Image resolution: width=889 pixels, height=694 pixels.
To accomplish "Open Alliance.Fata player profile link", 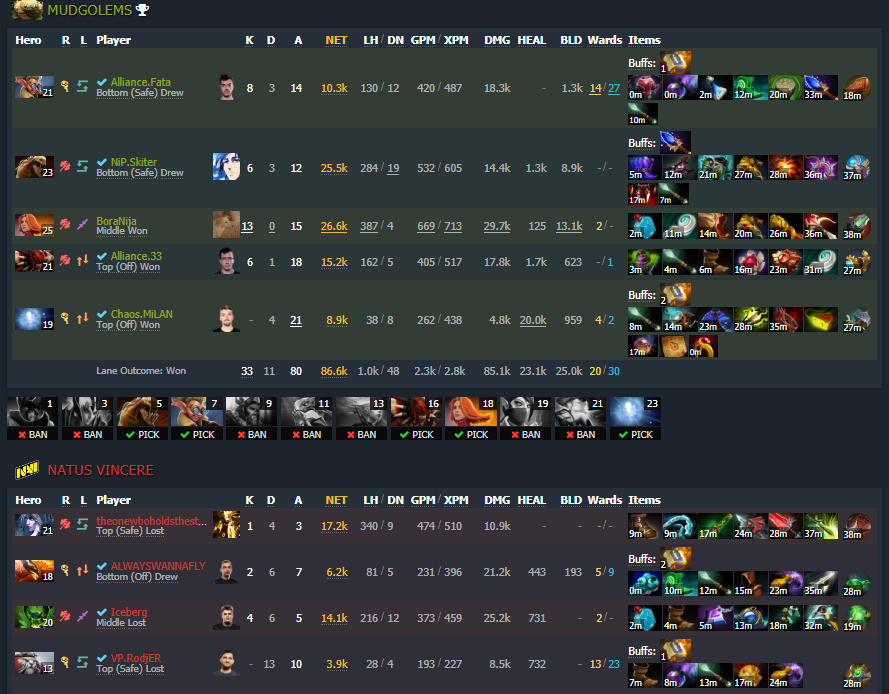I will point(141,82).
